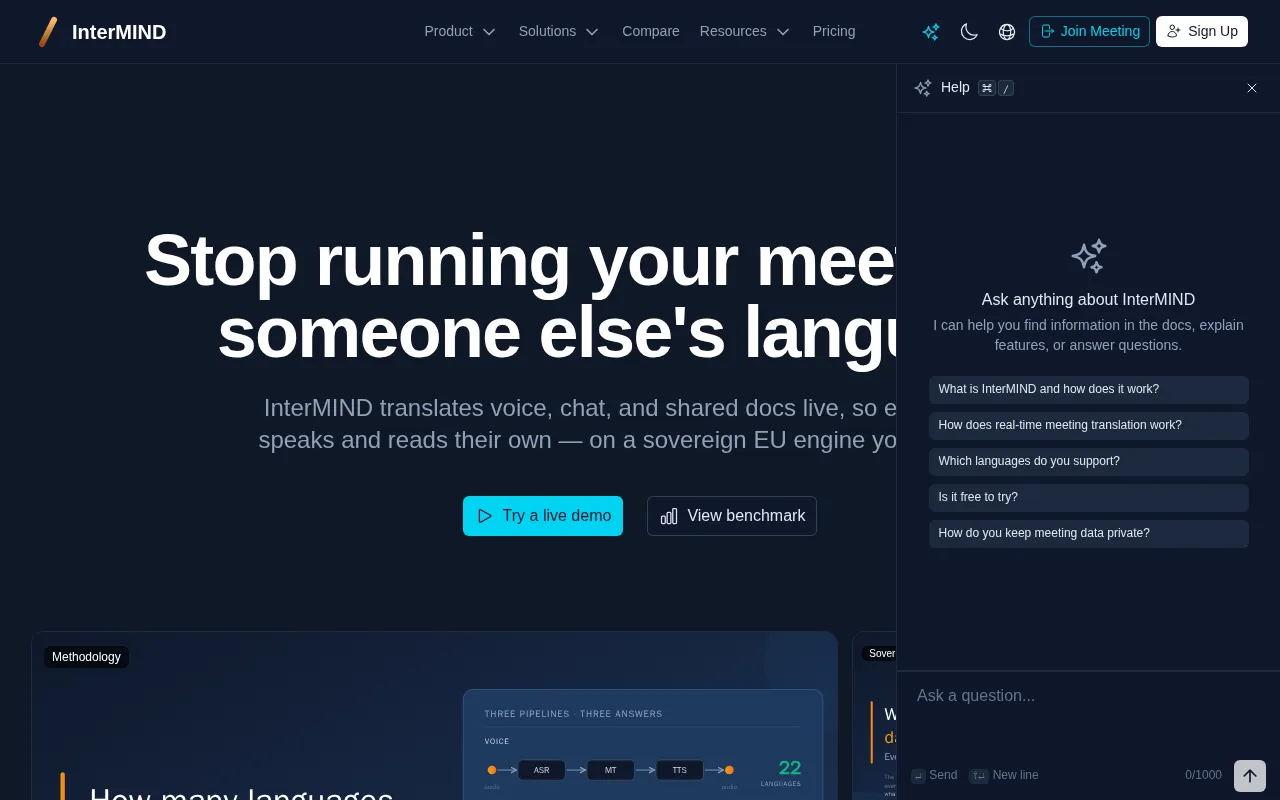The image size is (1280, 800).
Task: Click the Try a live demo button
Action: (543, 516)
